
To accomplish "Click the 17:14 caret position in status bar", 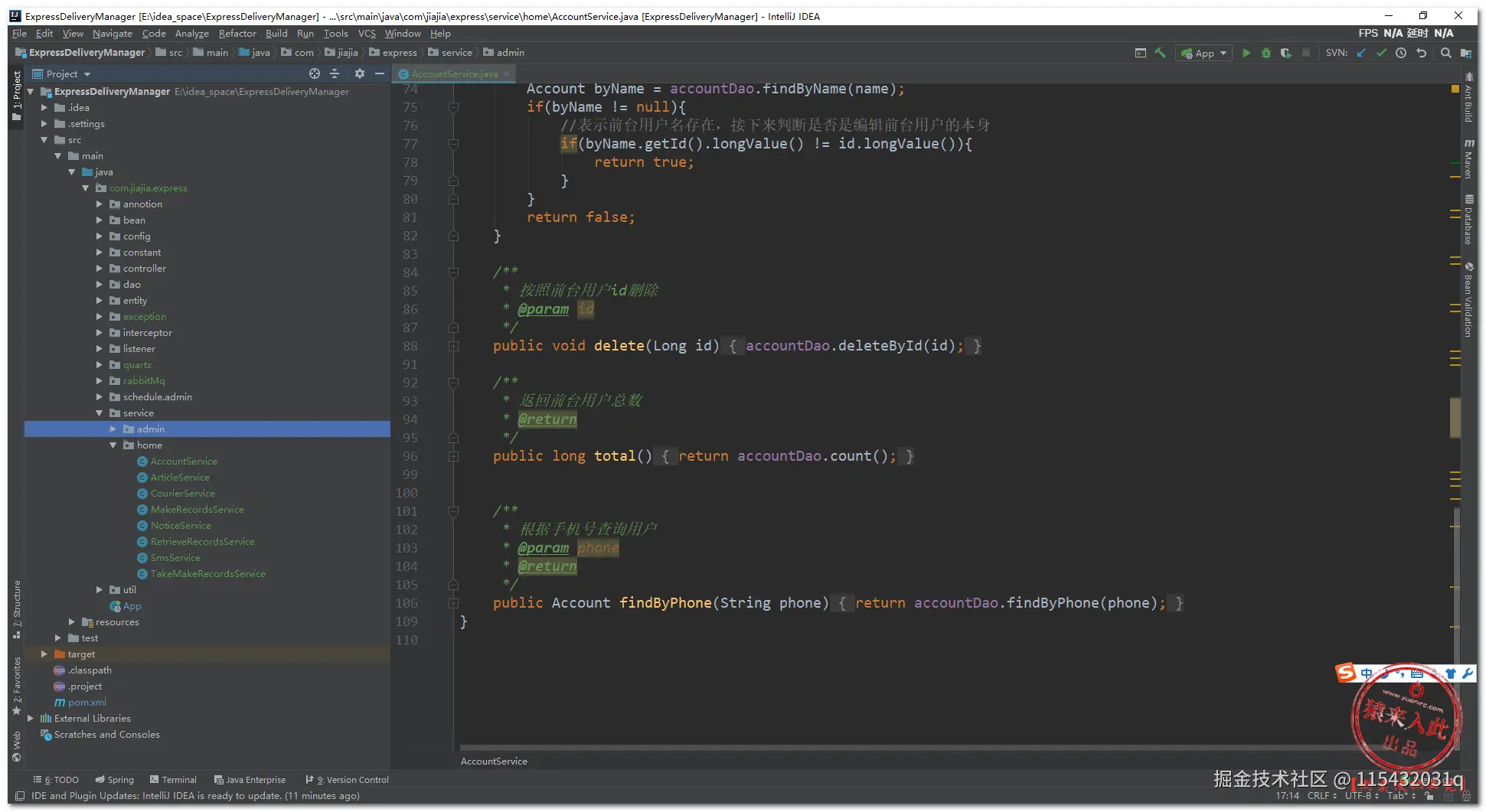I will pyautogui.click(x=1287, y=796).
